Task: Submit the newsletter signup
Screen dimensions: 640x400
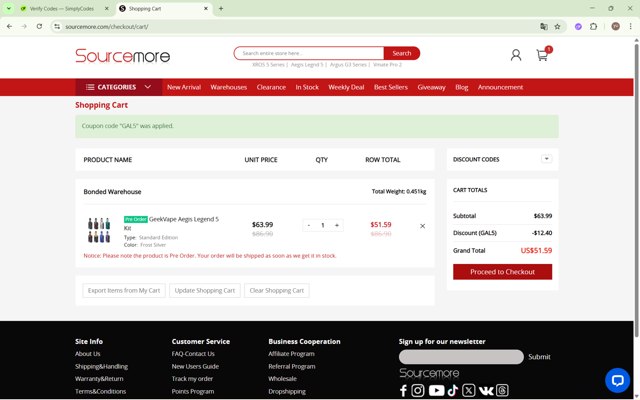Action: click(539, 357)
